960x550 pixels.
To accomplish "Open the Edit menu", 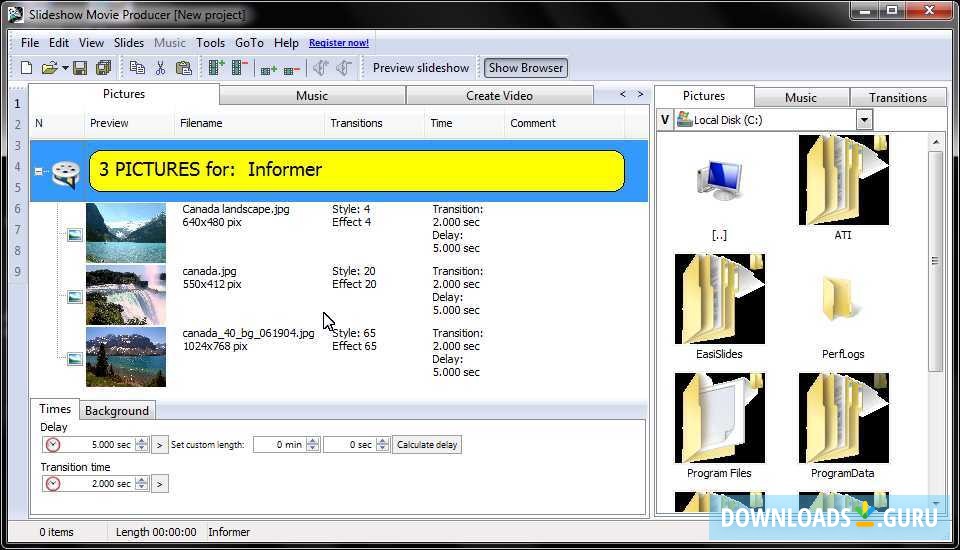I will pos(59,43).
